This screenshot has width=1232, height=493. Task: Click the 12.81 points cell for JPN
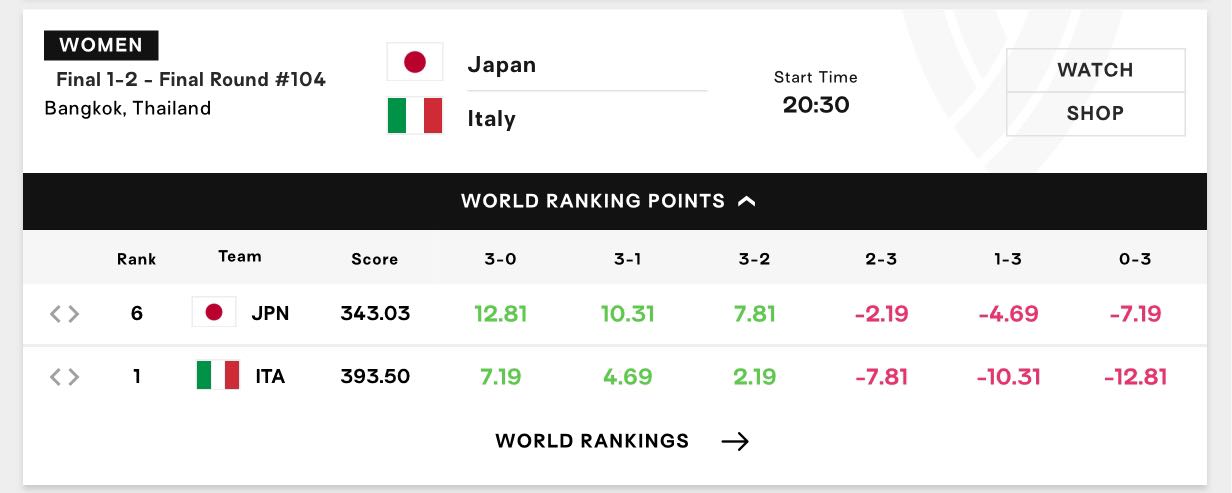[x=500, y=314]
